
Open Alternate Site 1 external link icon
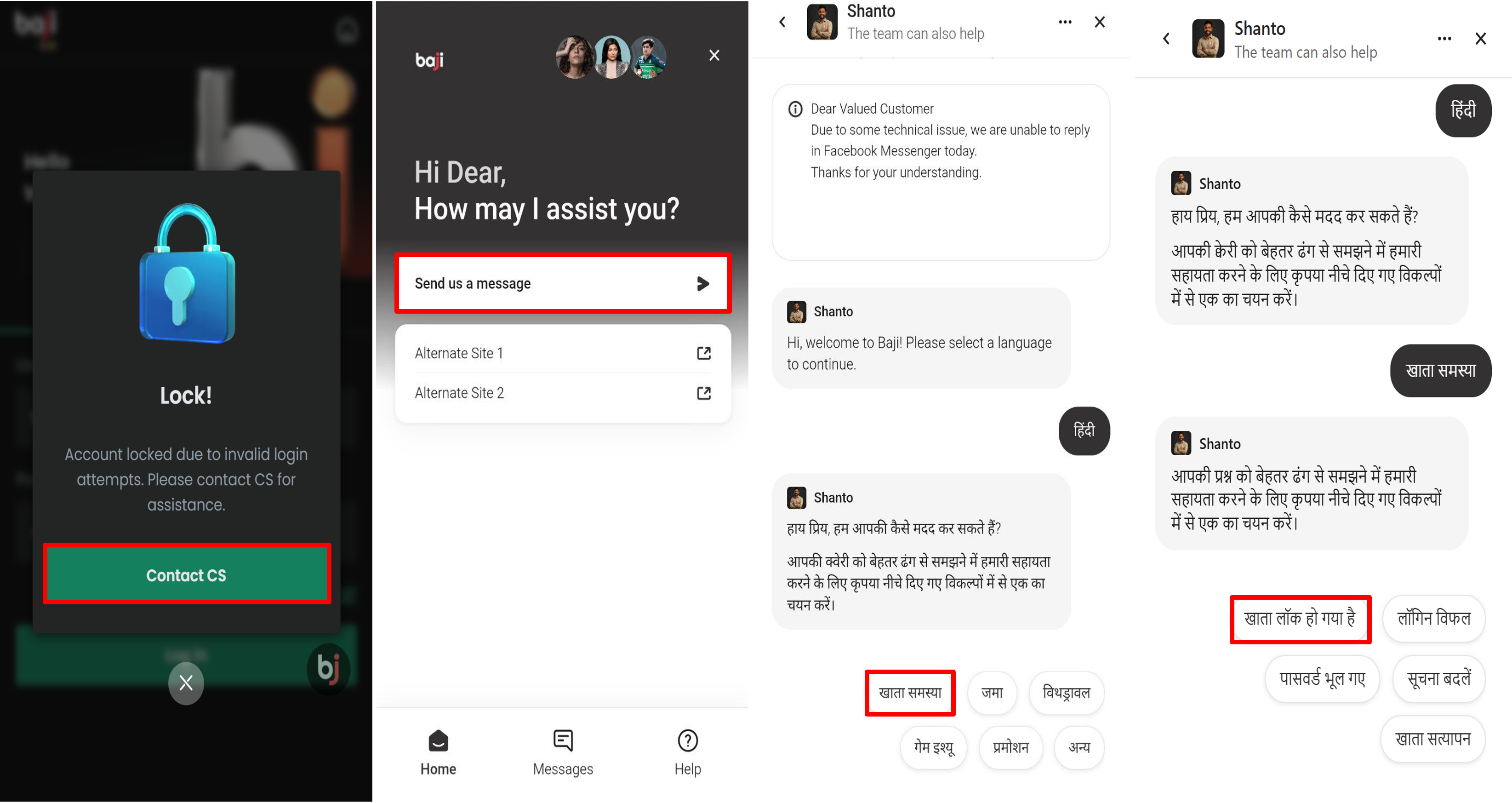click(x=704, y=353)
